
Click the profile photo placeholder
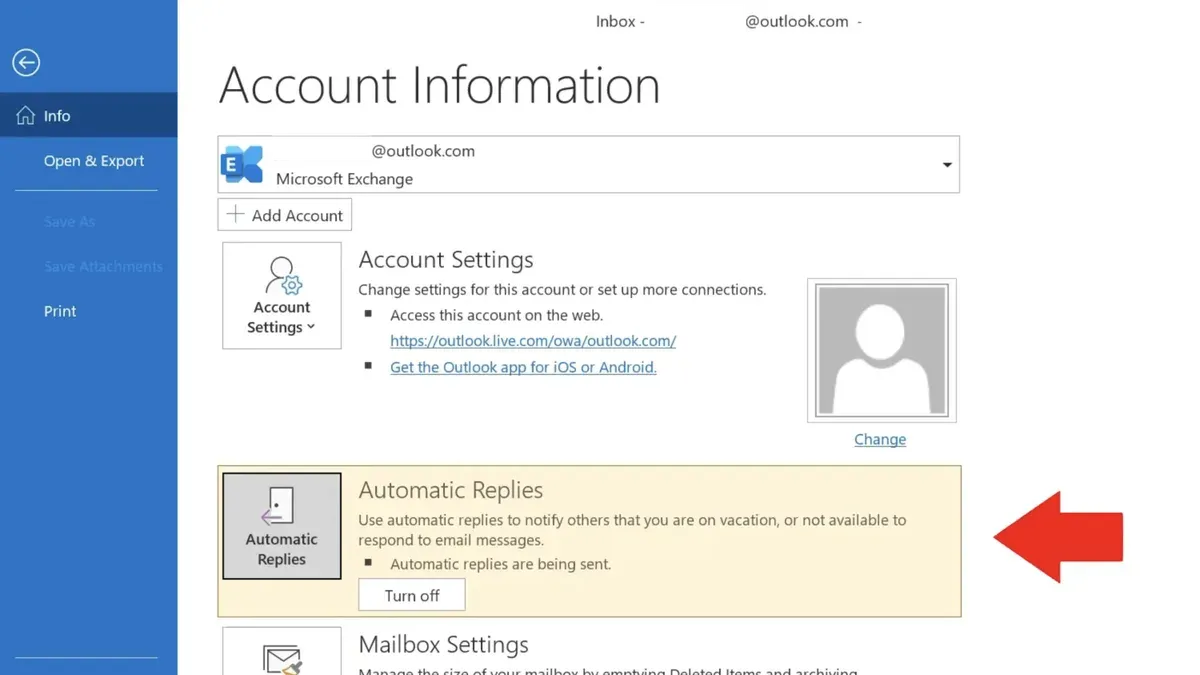coord(881,350)
